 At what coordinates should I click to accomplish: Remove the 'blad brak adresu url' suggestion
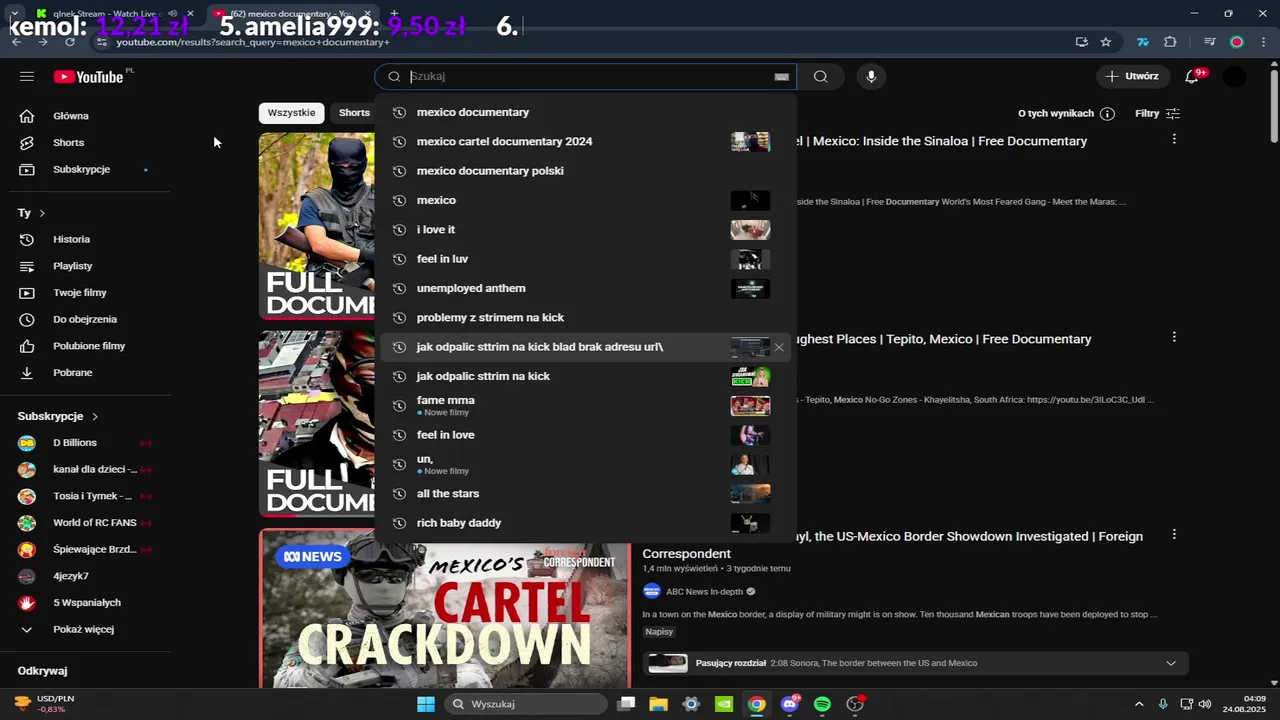pyautogui.click(x=779, y=347)
